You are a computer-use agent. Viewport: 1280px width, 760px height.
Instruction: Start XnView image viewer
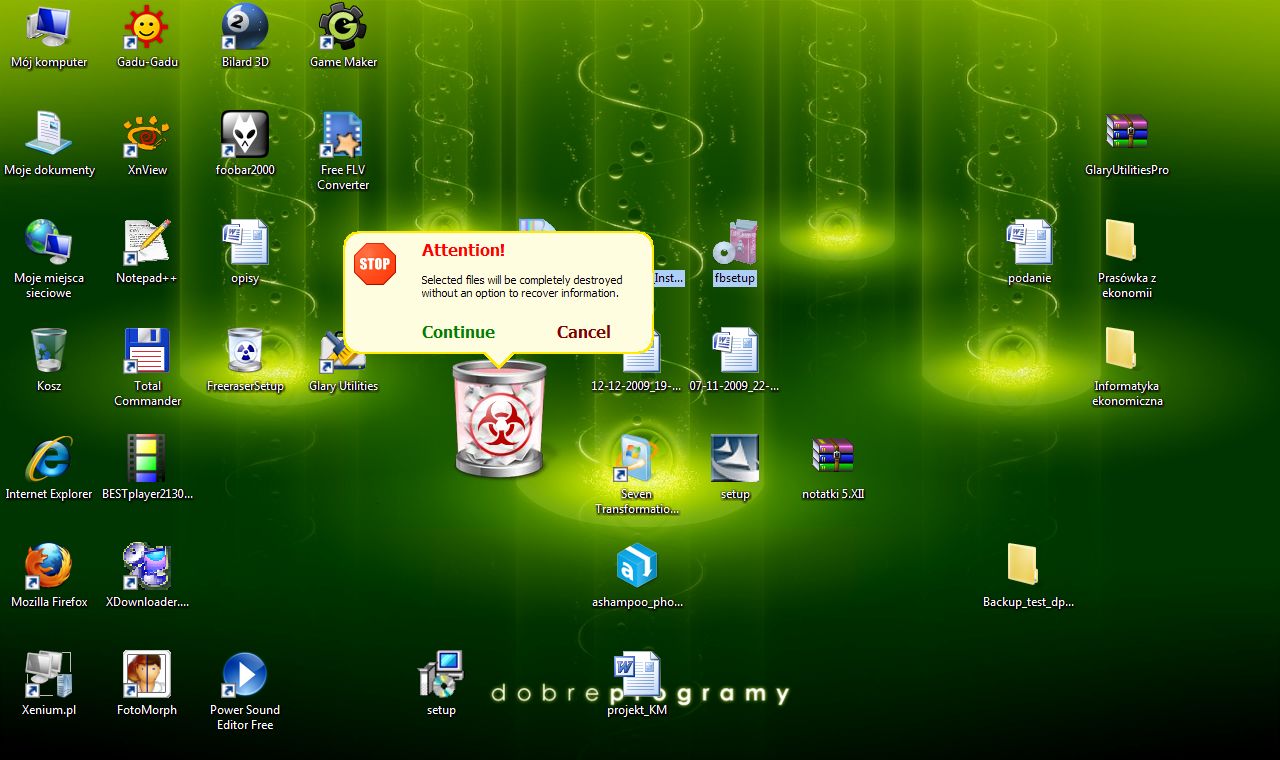pos(146,133)
